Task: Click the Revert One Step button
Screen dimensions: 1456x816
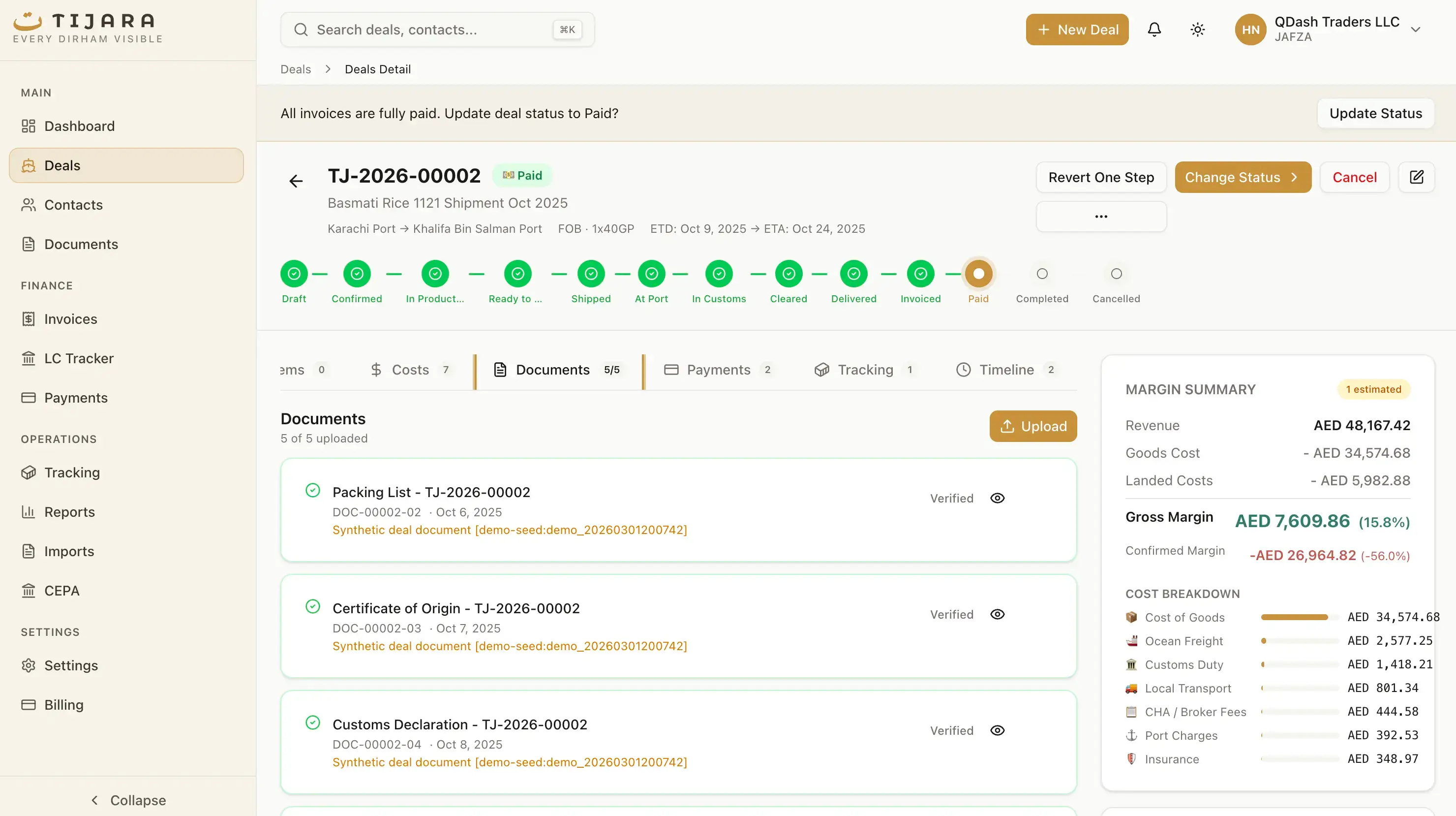Action: (x=1100, y=177)
